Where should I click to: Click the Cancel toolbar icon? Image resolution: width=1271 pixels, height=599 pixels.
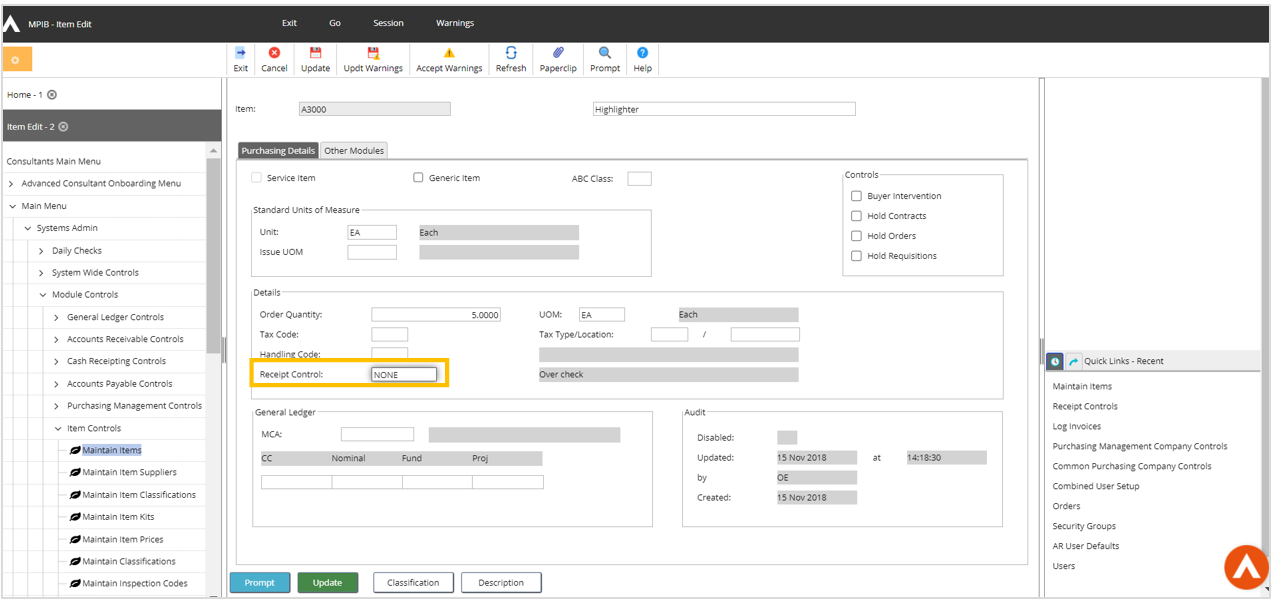click(x=274, y=53)
